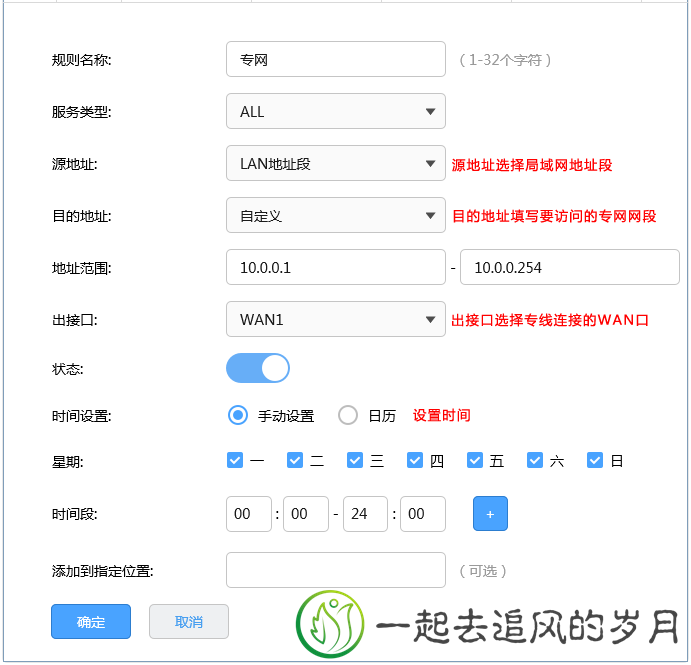Click the blue plus button to add time period
Viewport: 691px width, 665px height.
pyautogui.click(x=490, y=514)
